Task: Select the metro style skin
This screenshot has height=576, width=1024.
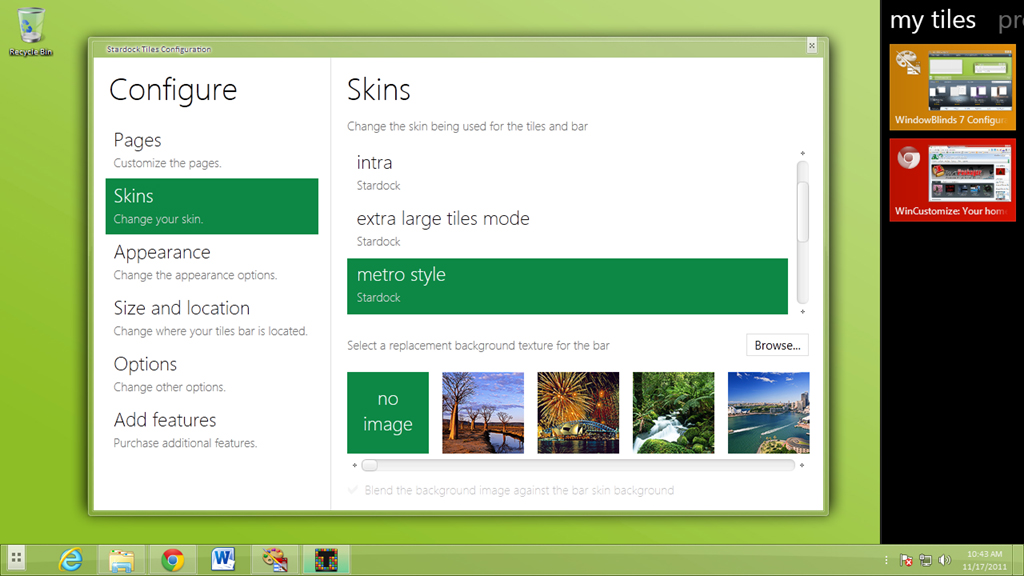Action: click(567, 286)
